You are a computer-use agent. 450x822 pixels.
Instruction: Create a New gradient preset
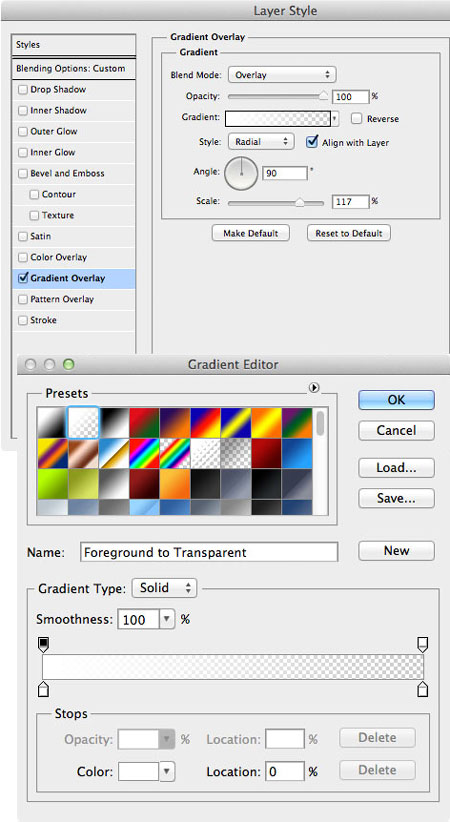tap(397, 550)
